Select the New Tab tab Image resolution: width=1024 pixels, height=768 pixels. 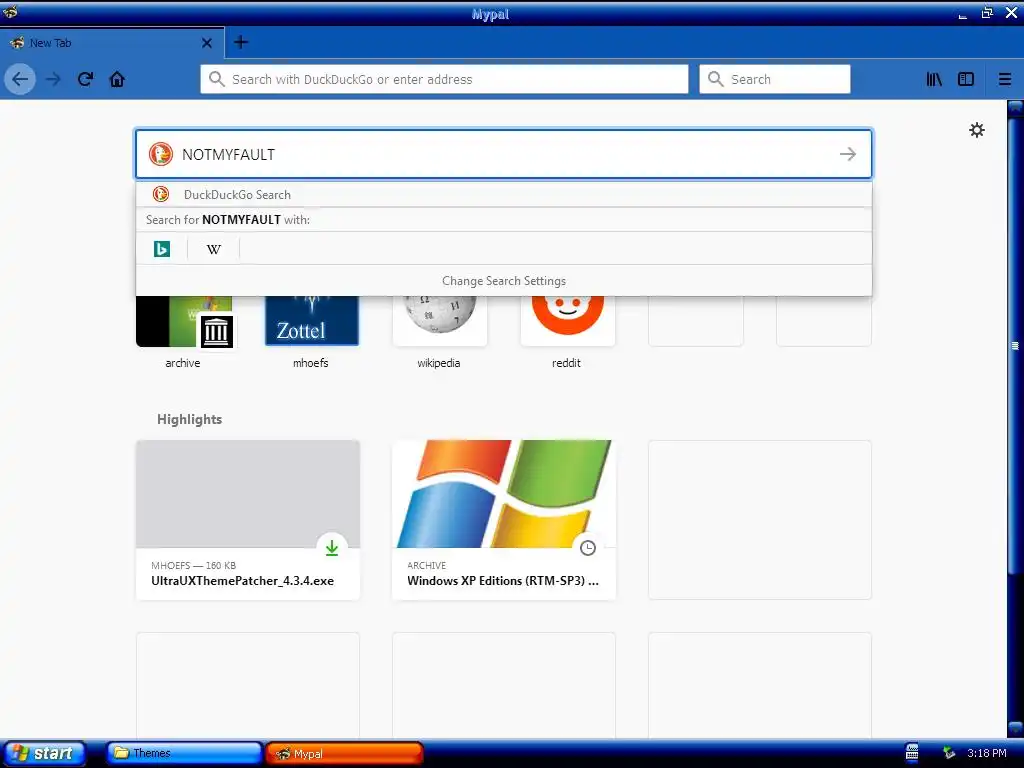coord(112,43)
